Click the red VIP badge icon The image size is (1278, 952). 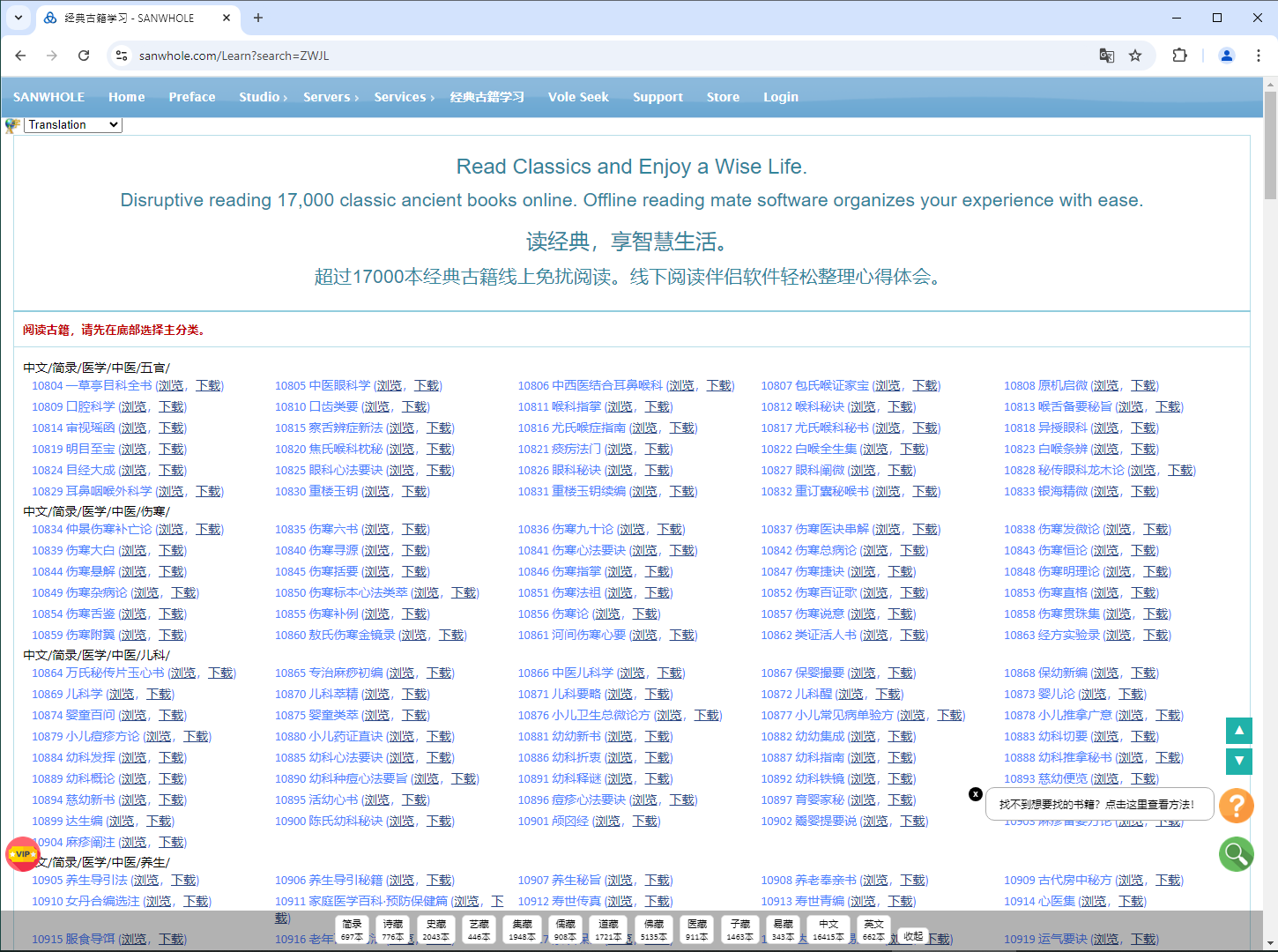point(22,854)
